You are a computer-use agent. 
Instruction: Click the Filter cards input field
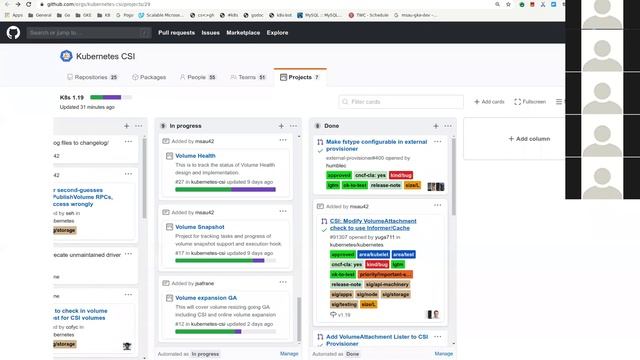point(401,102)
